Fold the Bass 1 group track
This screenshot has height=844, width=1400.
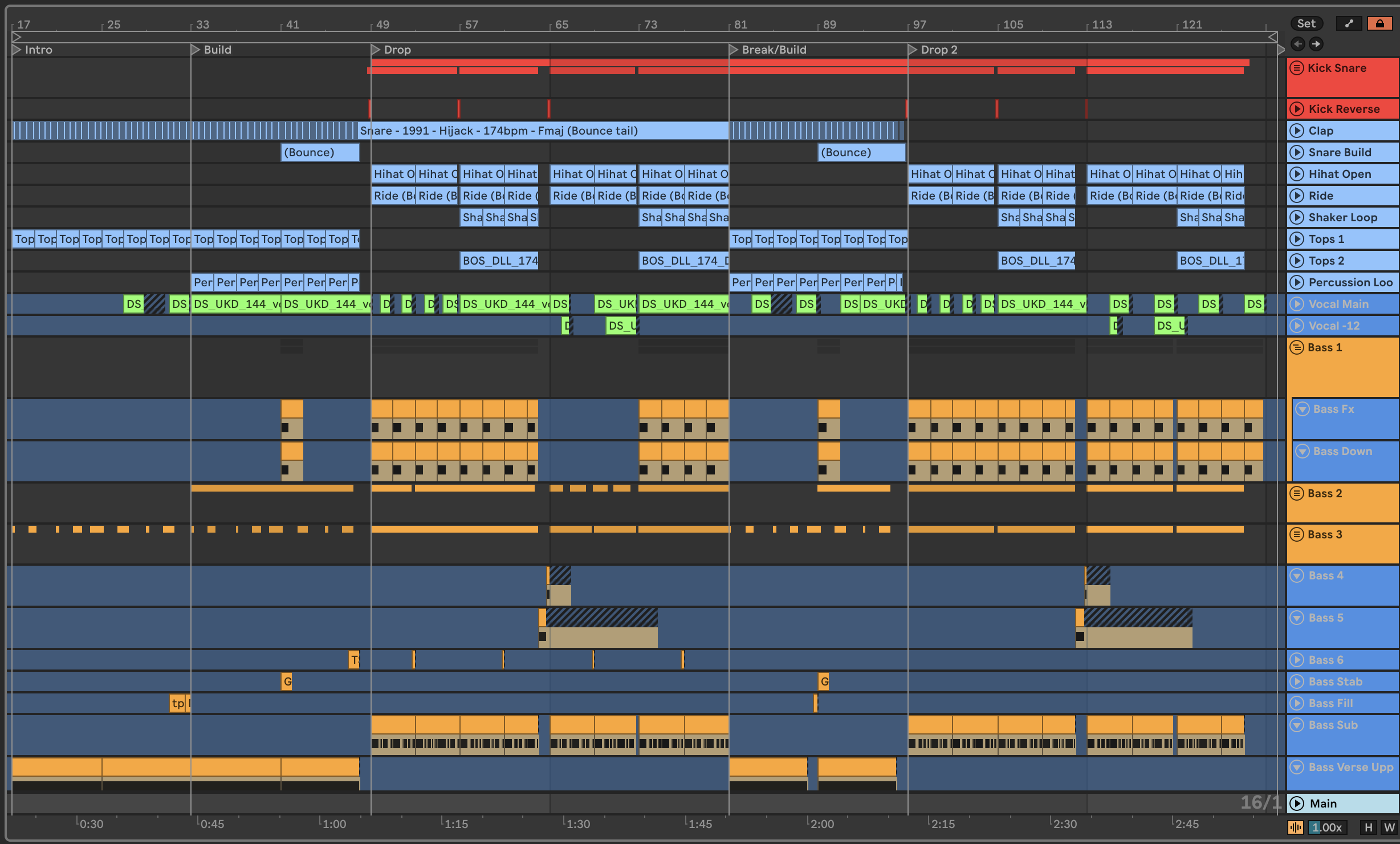pos(1297,347)
